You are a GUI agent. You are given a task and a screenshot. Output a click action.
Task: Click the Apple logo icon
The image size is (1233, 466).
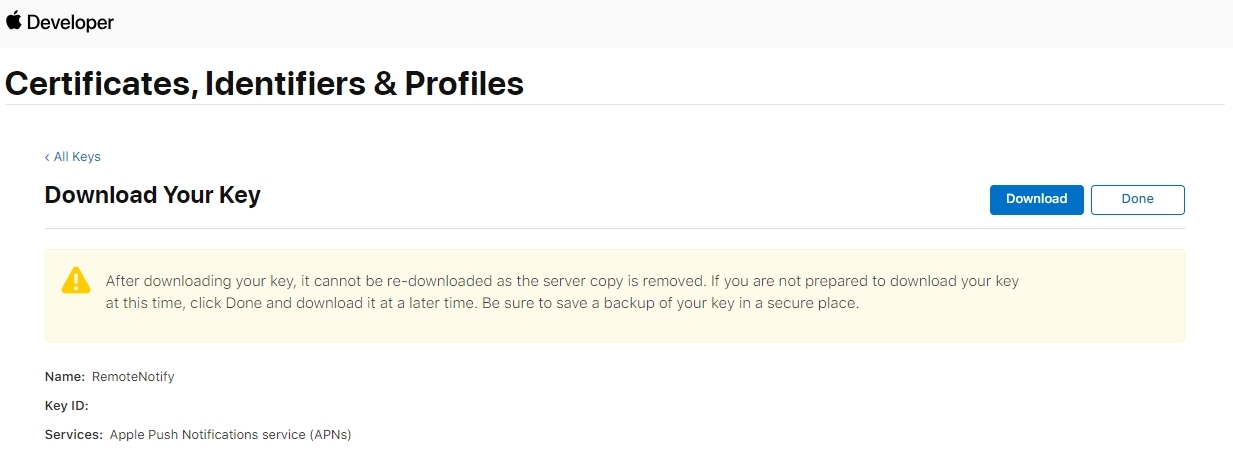14,21
